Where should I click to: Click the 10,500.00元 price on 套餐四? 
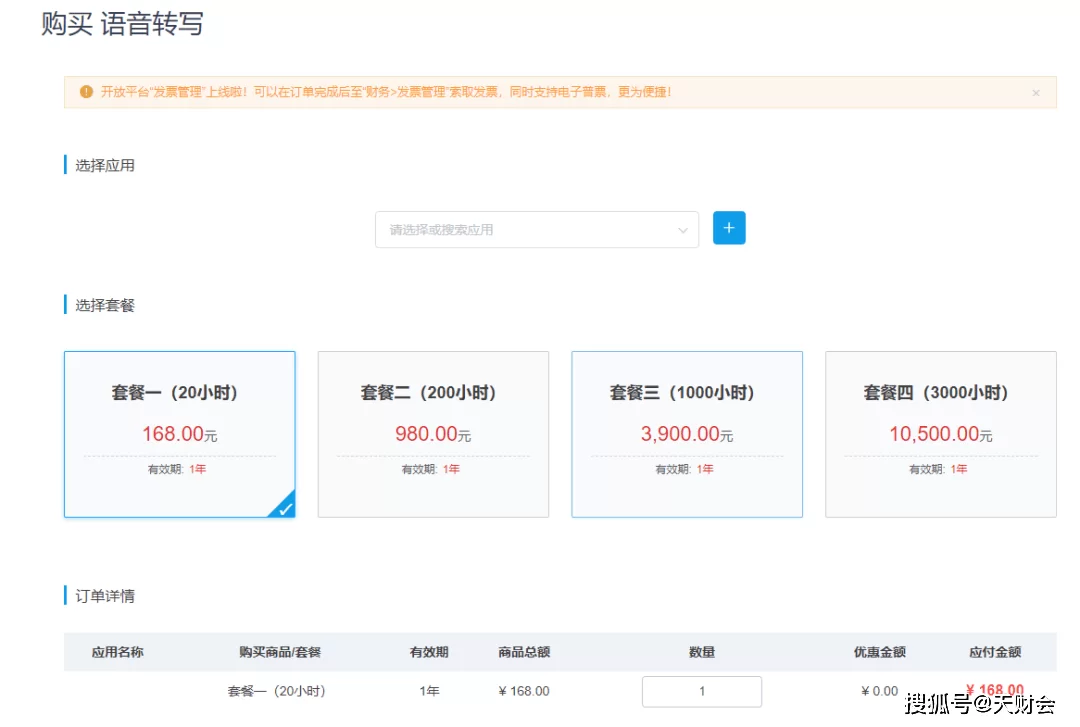940,434
